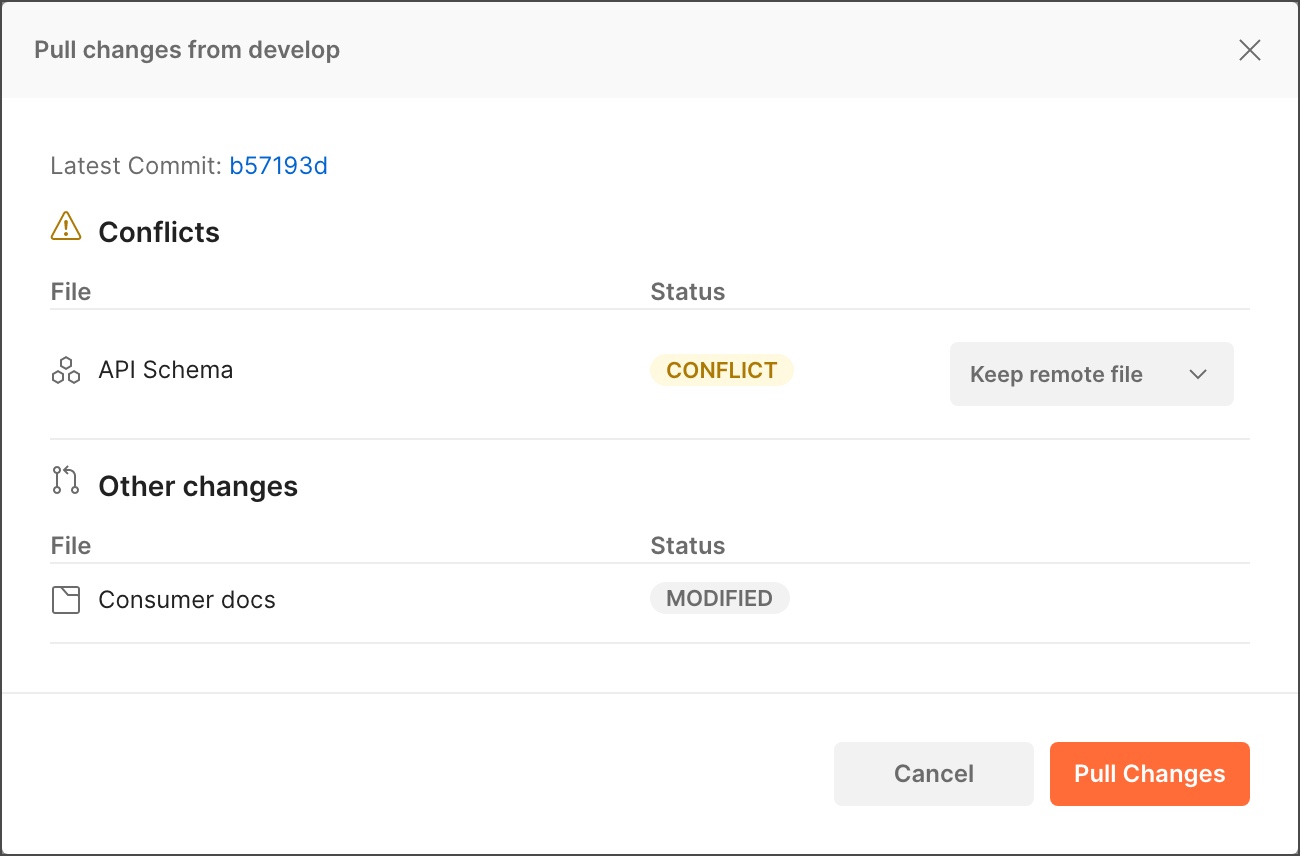Open the Keep remote file dropdown
Screen dimensions: 1300x856
point(1091,374)
